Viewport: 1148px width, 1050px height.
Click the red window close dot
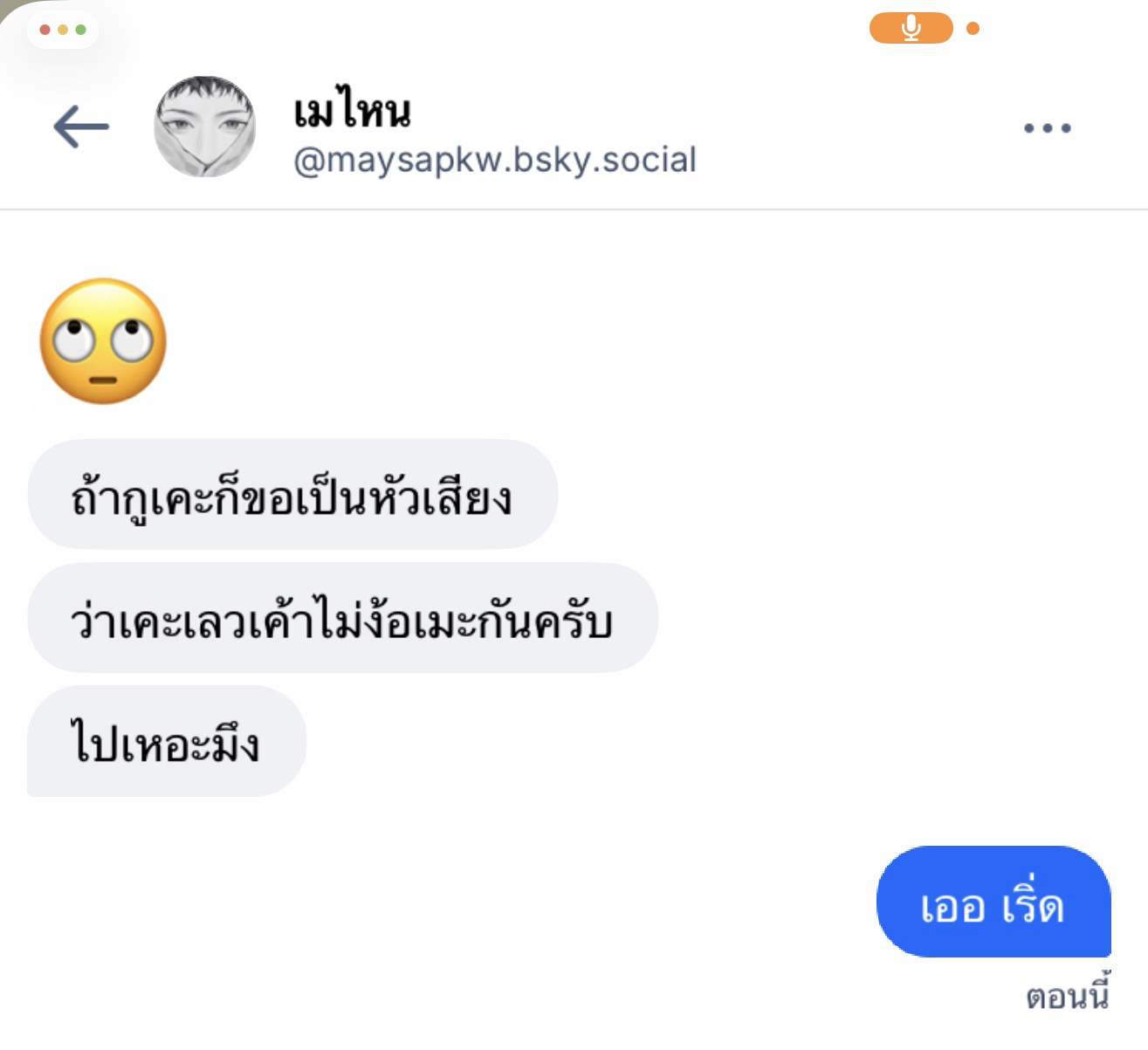(45, 31)
